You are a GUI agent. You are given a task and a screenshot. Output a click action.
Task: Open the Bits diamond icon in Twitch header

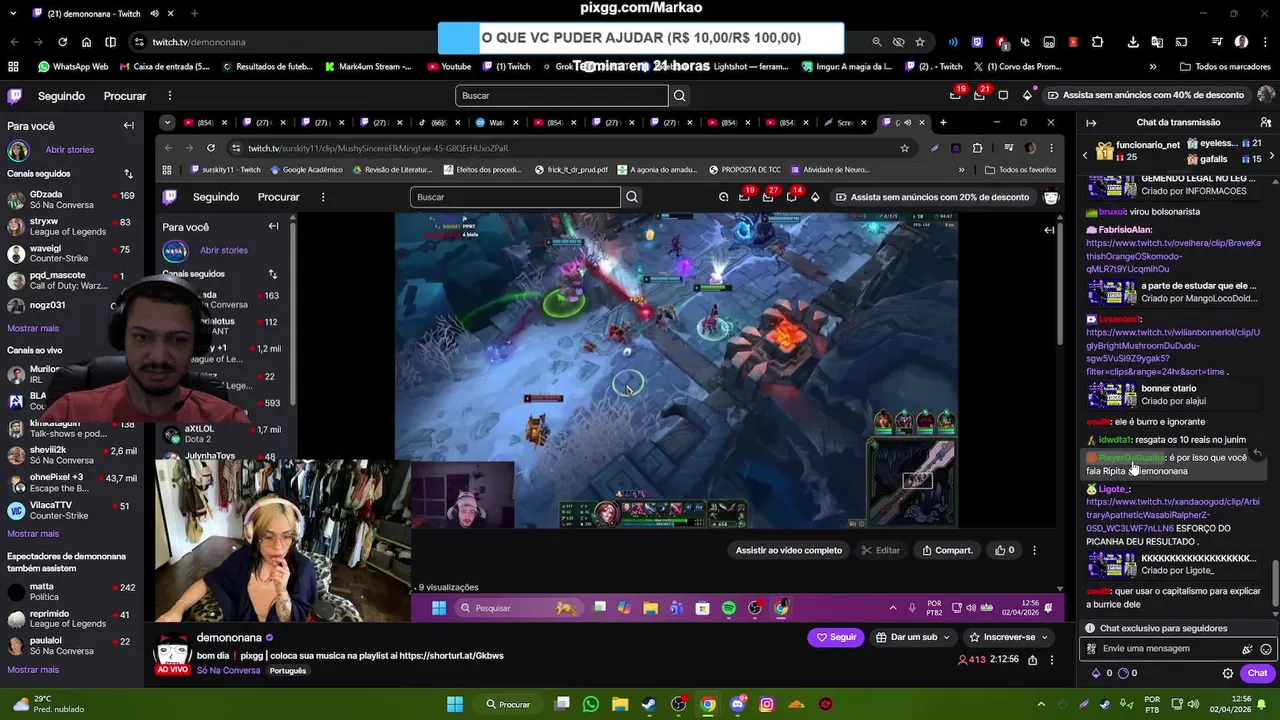(1027, 95)
